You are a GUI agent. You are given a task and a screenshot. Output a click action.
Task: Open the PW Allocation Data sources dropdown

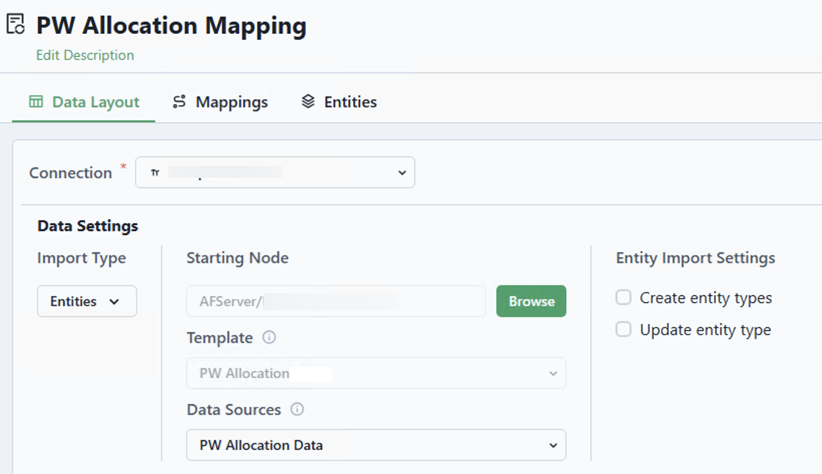pyautogui.click(x=376, y=445)
